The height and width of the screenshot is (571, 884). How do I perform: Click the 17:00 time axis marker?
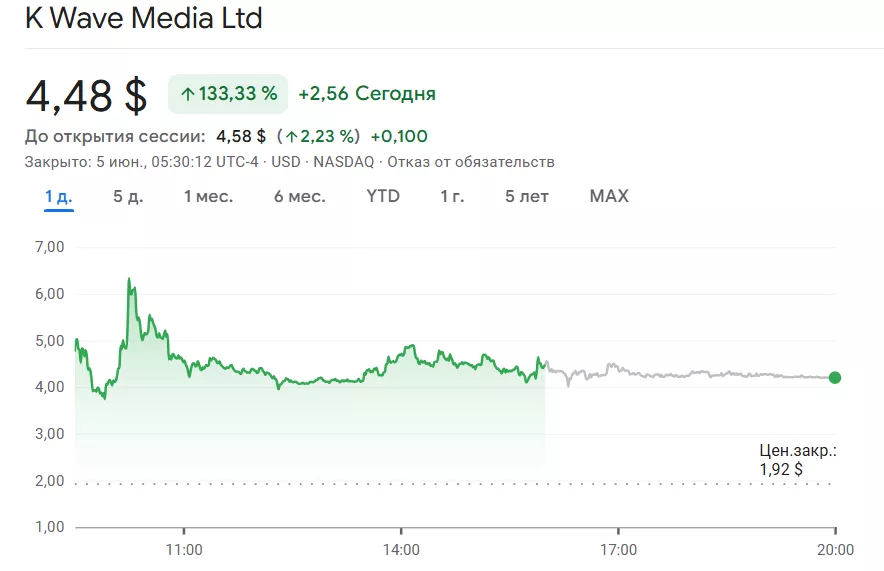618,549
